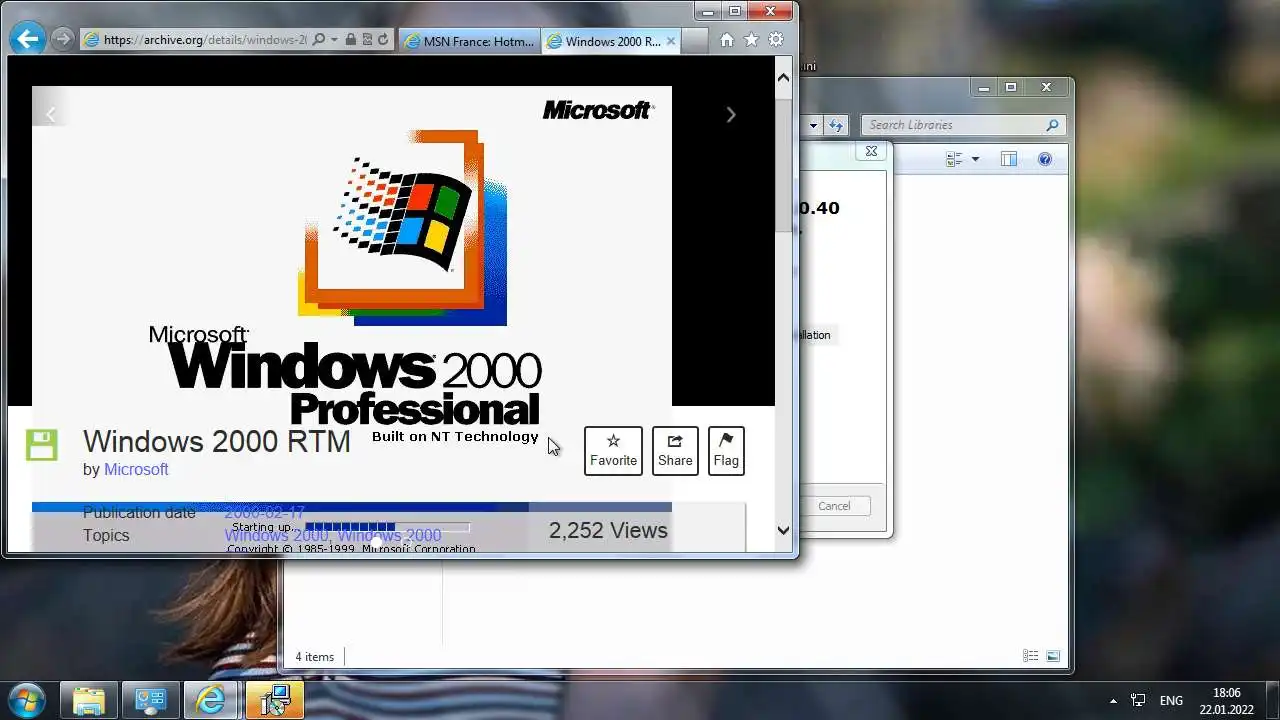Image resolution: width=1280 pixels, height=720 pixels.
Task: Click IE vertical scrollbar up arrow
Action: [x=783, y=77]
